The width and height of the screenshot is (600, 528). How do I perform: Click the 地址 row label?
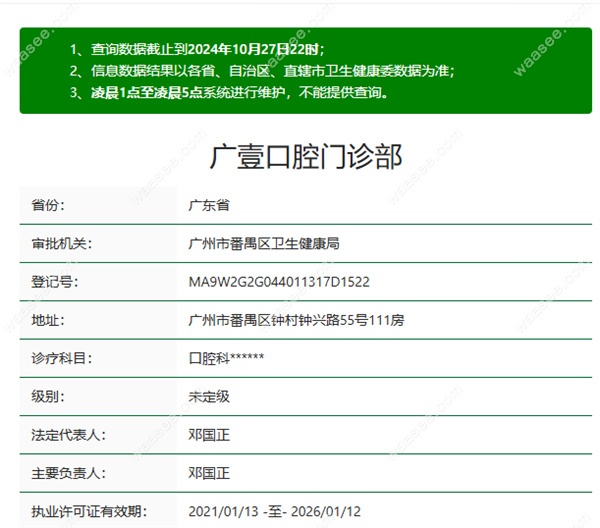click(x=47, y=320)
